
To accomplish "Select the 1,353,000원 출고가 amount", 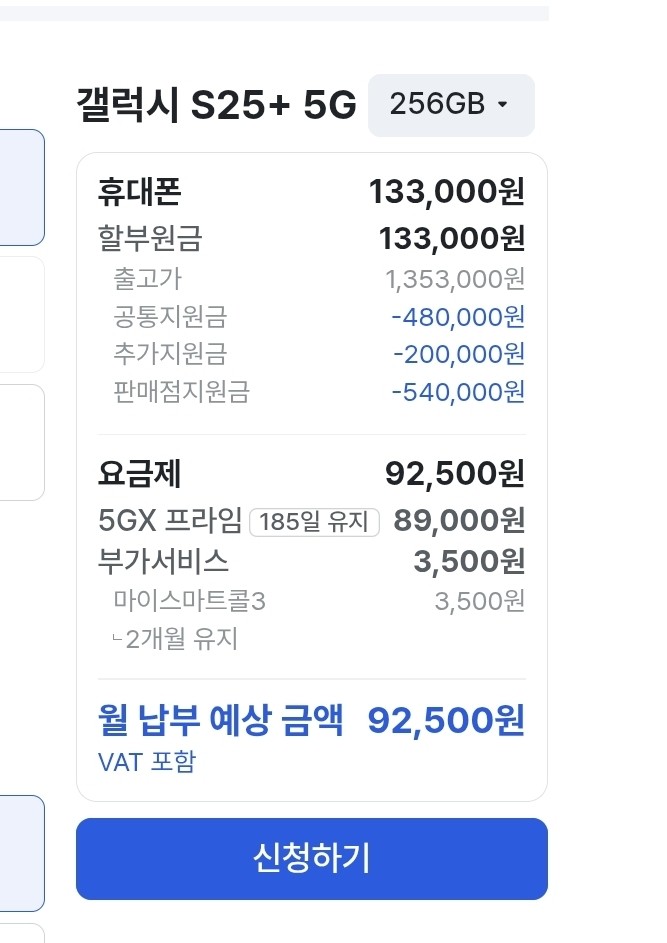I will [x=455, y=279].
